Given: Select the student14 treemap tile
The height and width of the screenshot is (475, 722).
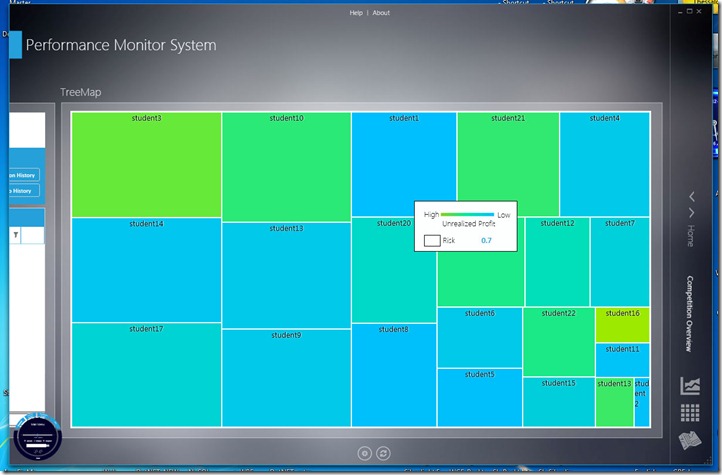Looking at the screenshot, I should [x=146, y=270].
